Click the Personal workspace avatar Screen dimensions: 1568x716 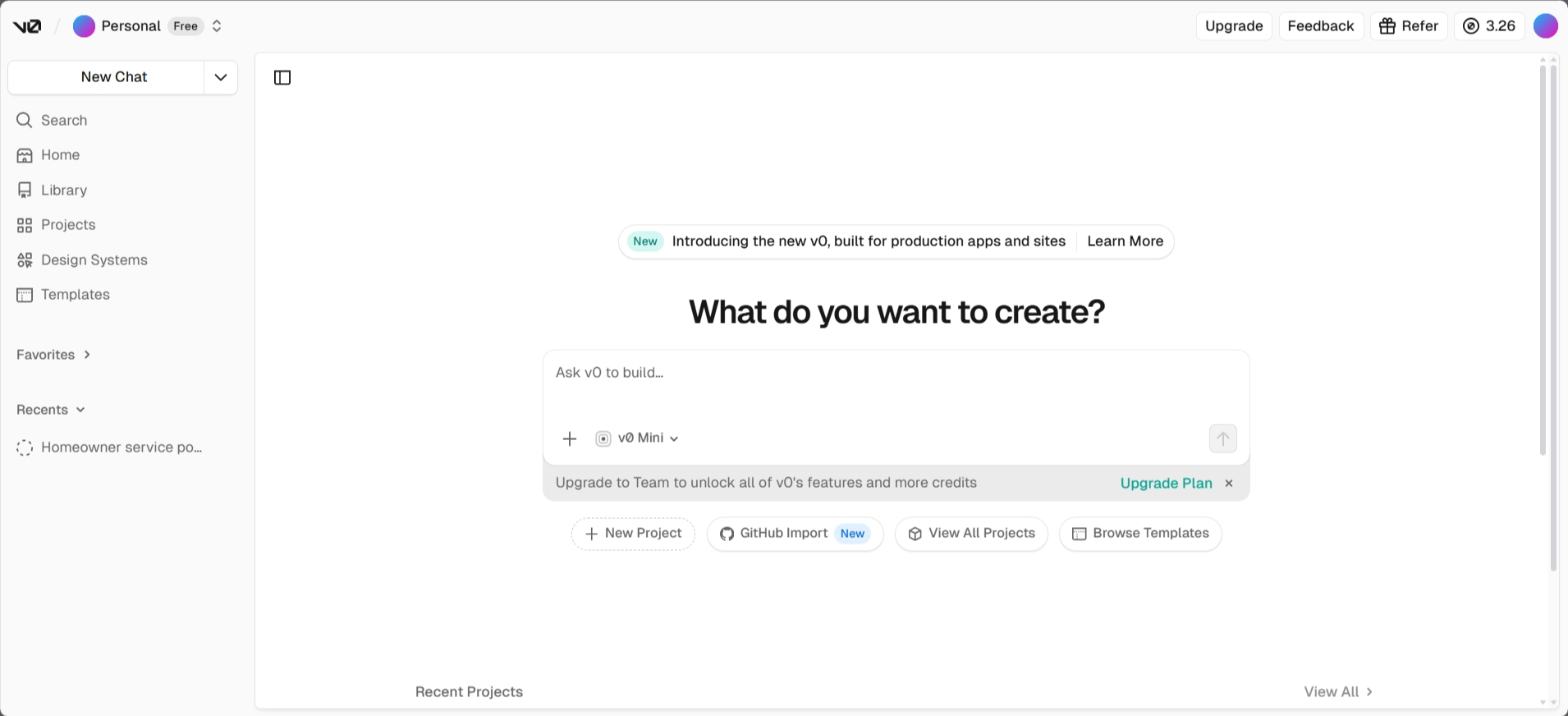tap(84, 26)
